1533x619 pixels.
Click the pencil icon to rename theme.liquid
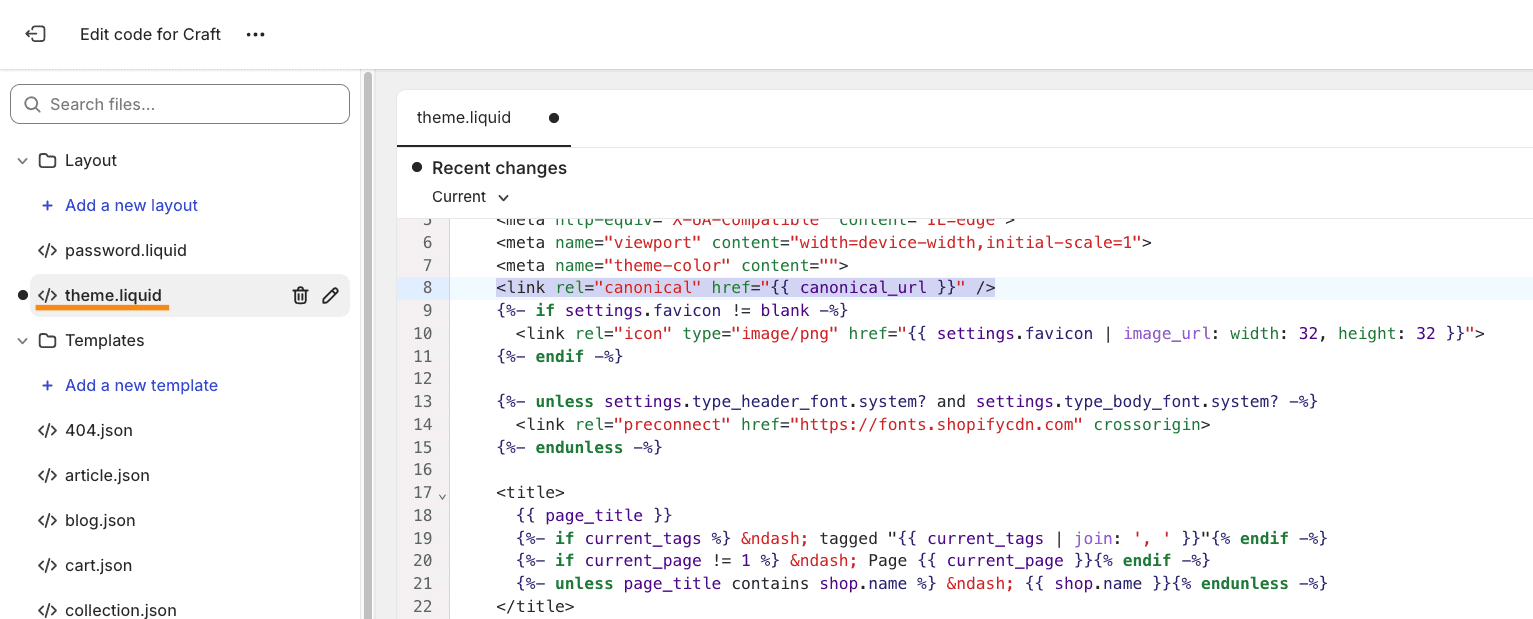point(331,295)
